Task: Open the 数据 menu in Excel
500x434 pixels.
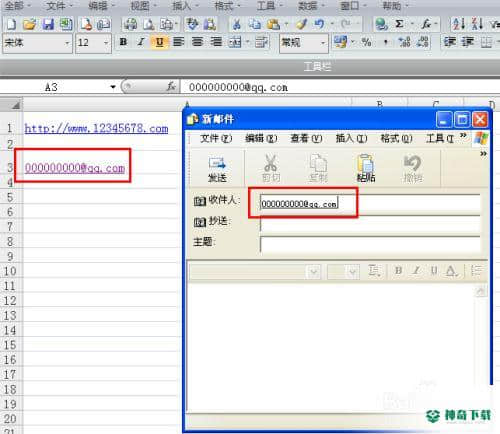Action: point(307,6)
